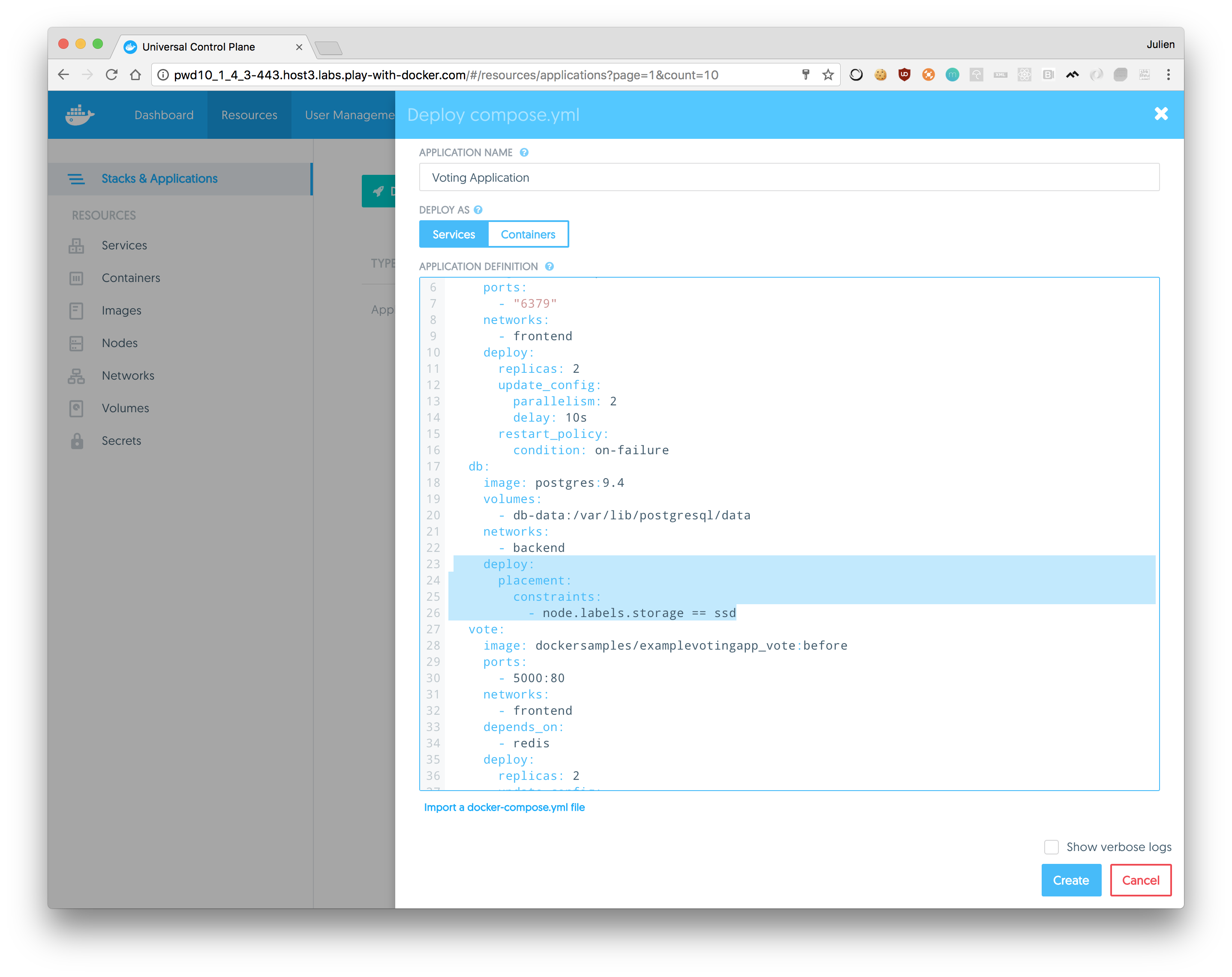Click the Application Definition help icon

pos(549,266)
